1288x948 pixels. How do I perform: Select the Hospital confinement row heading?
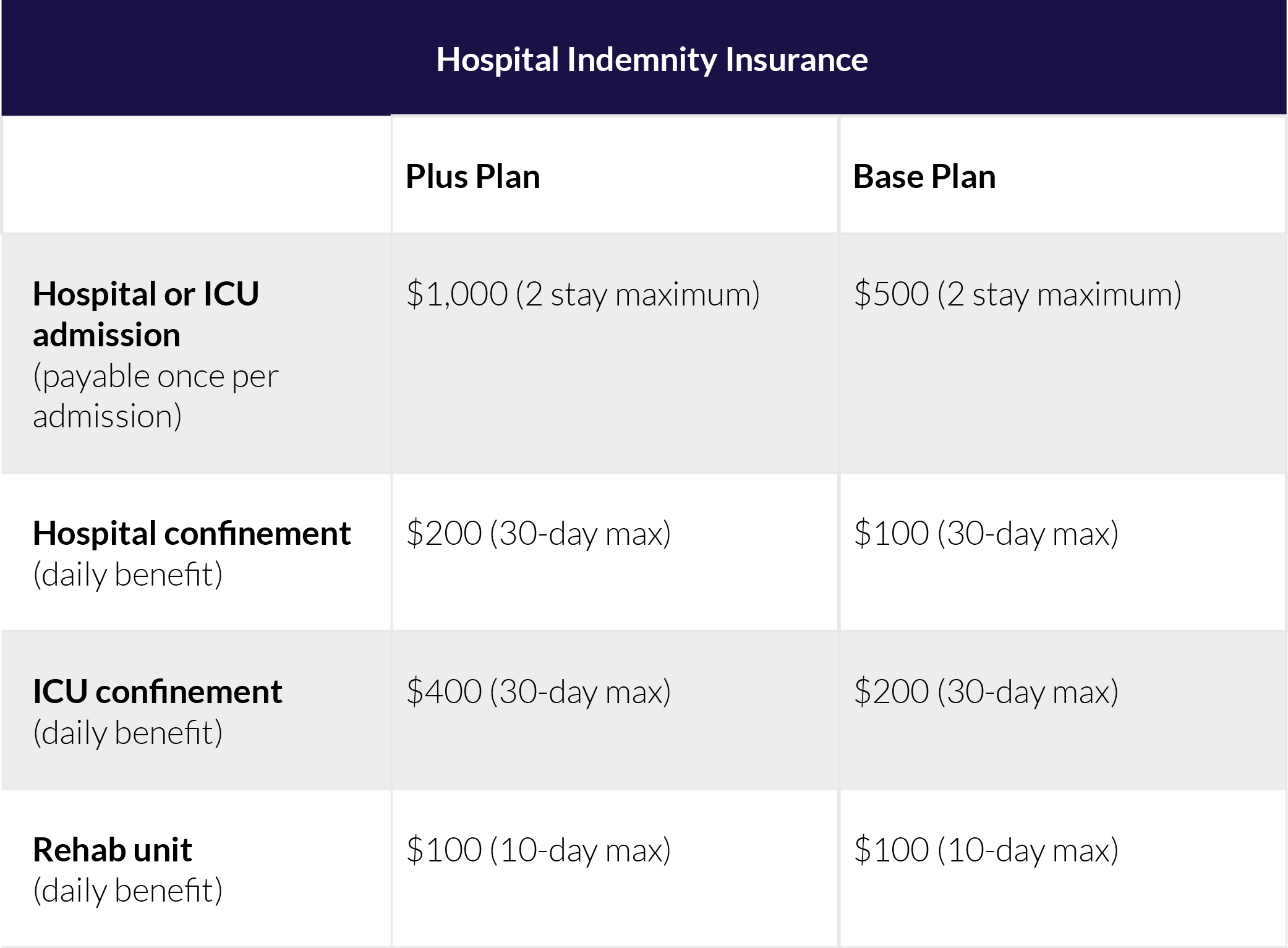coord(192,533)
